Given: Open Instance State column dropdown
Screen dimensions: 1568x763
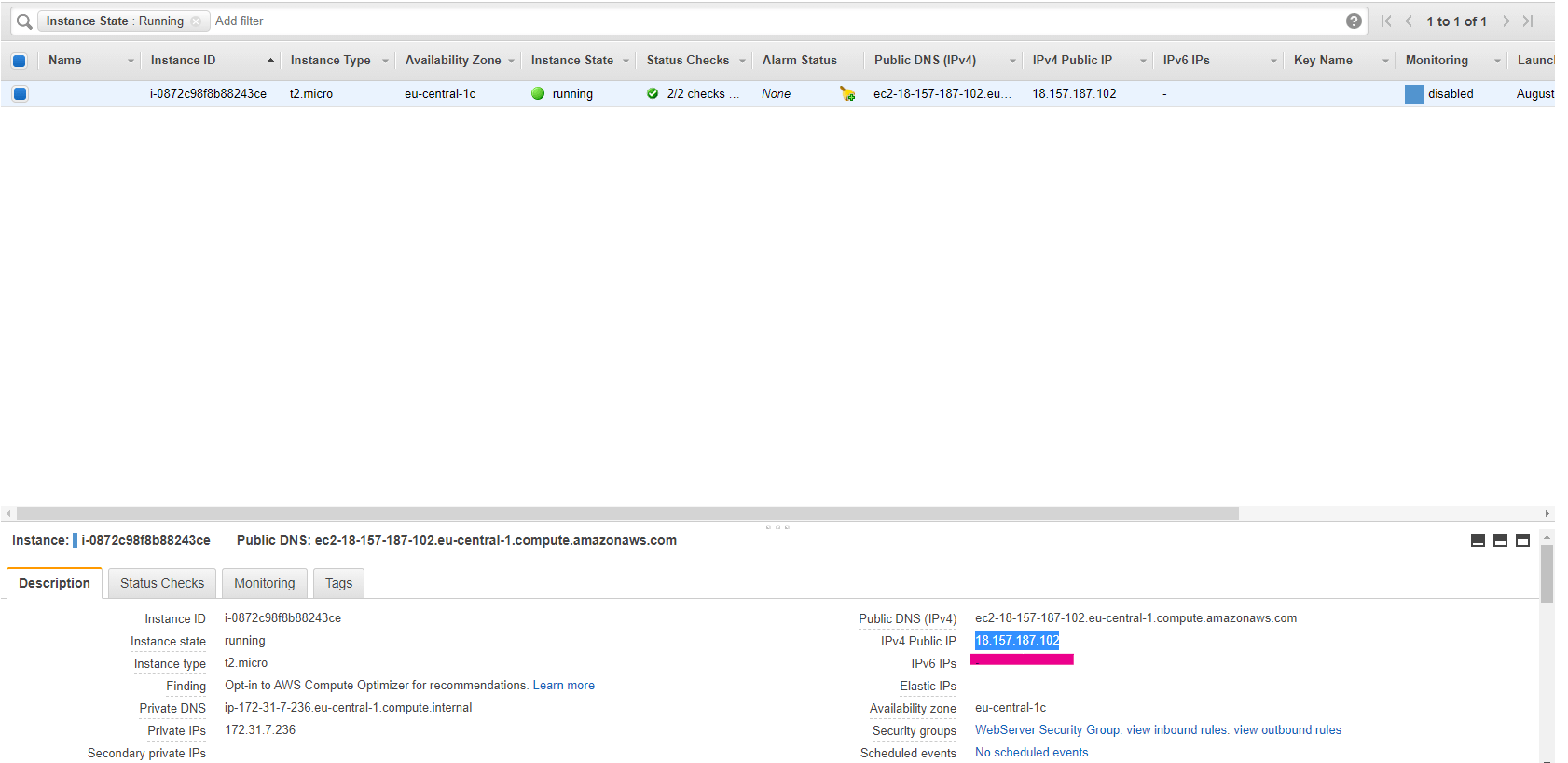Looking at the screenshot, I should click(626, 62).
